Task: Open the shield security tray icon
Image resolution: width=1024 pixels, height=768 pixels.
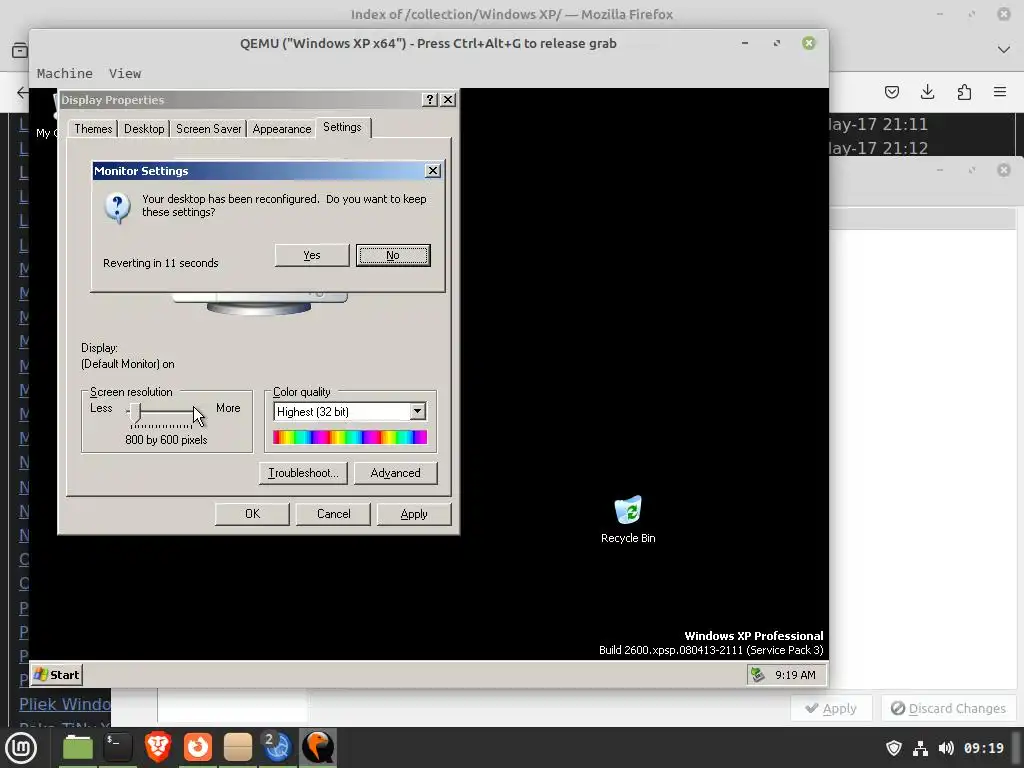Action: [894, 748]
